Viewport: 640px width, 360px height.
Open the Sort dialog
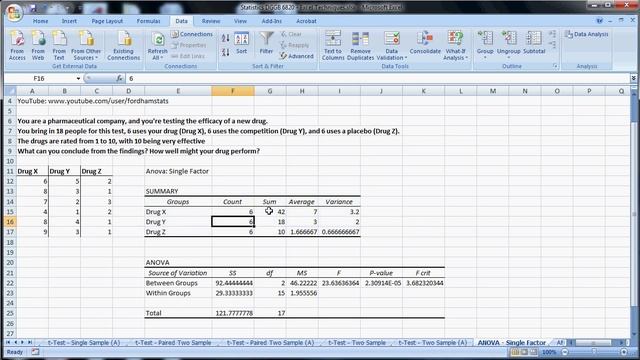[x=242, y=43]
